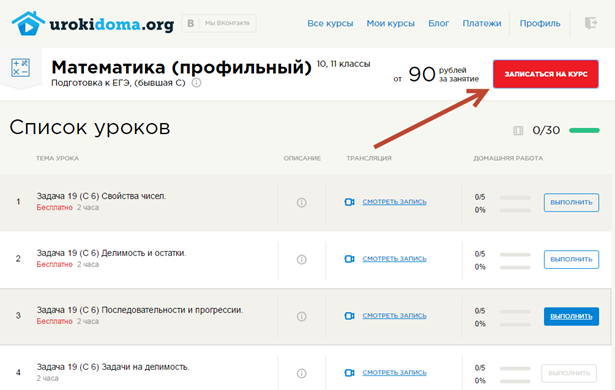Open Платежи menu item
This screenshot has height=390, width=615.
(482, 24)
